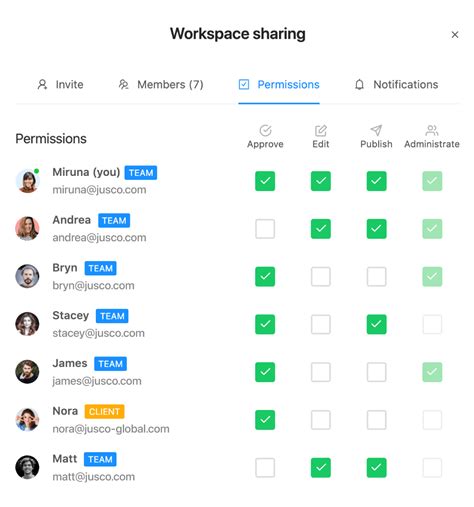Click the TEAM badge next to Miruna
The height and width of the screenshot is (507, 474).
(141, 173)
